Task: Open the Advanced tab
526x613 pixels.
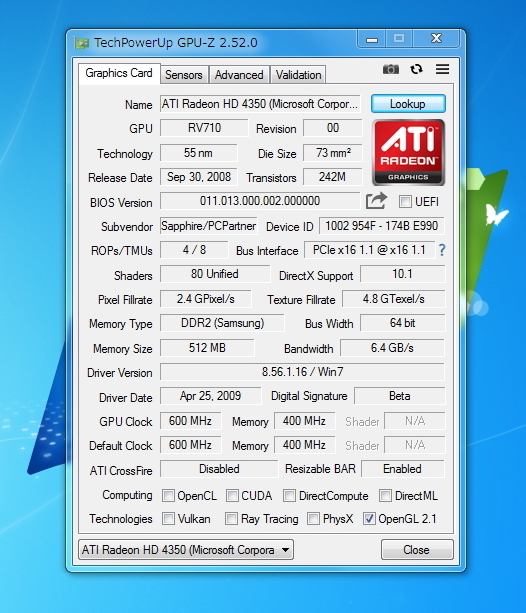Action: pyautogui.click(x=239, y=75)
